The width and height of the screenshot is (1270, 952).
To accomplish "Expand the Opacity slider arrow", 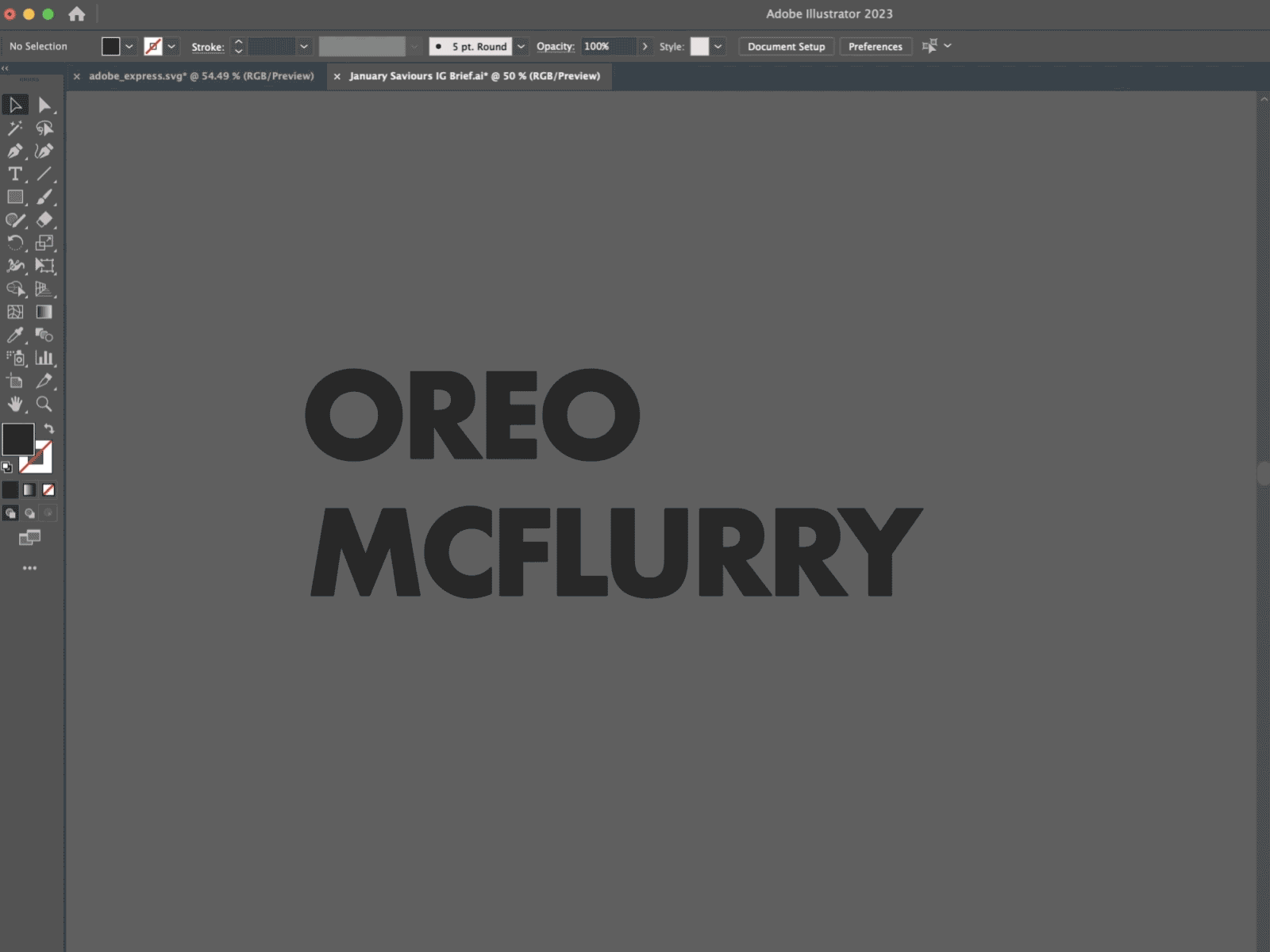I will 645,46.
